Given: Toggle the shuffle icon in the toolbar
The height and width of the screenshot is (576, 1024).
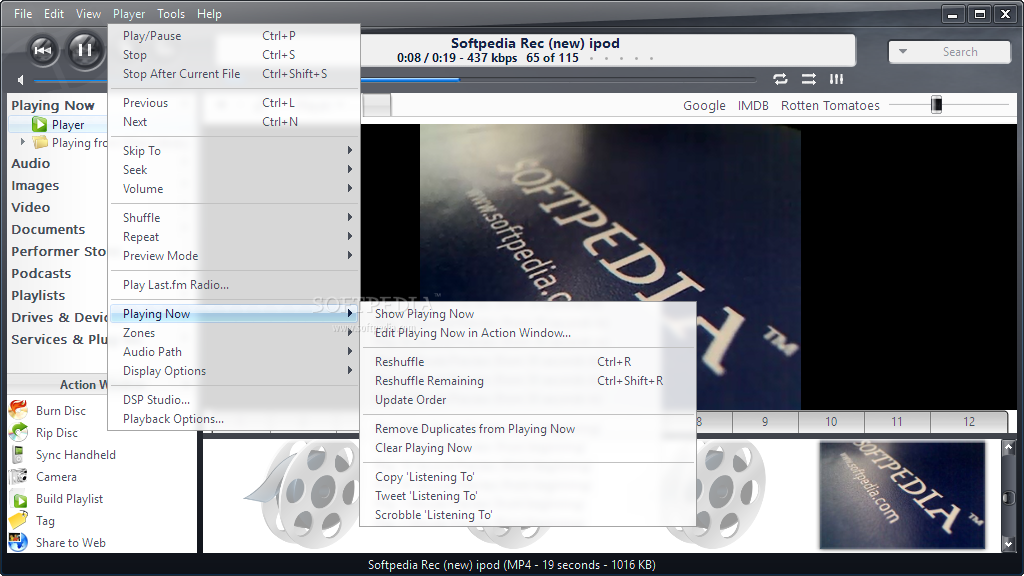Looking at the screenshot, I should click(808, 79).
